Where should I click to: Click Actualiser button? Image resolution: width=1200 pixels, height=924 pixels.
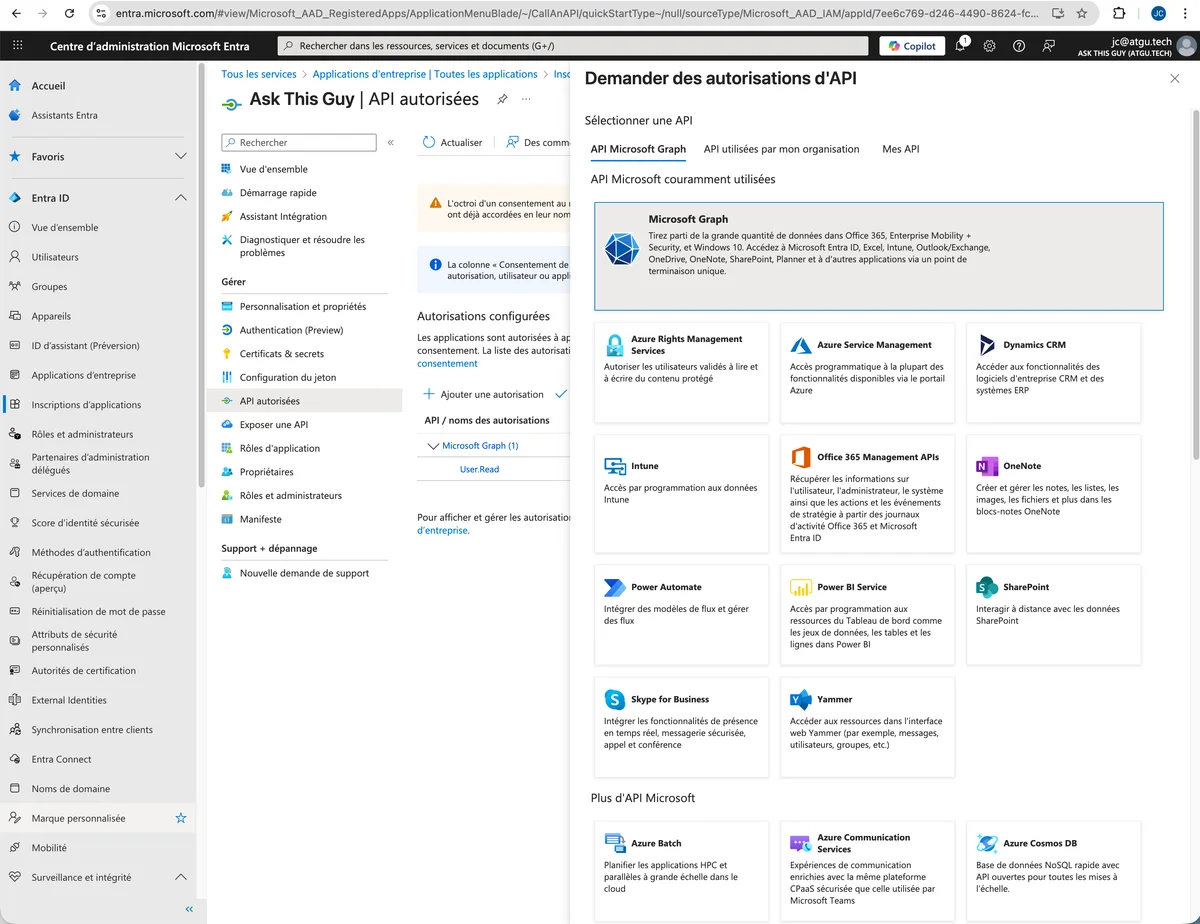click(452, 143)
